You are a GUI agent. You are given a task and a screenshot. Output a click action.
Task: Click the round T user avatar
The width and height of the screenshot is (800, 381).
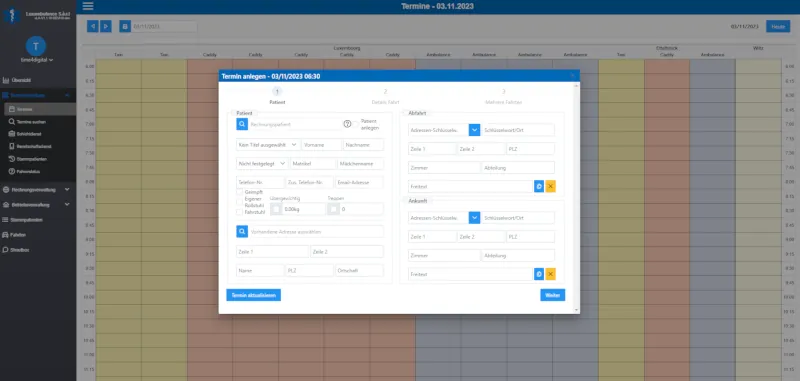tap(36, 46)
